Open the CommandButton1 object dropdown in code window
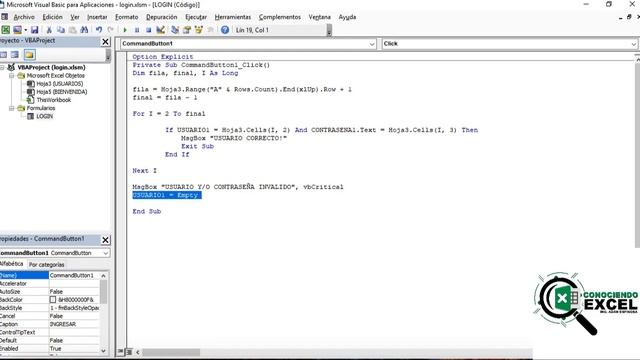This screenshot has width=640, height=360. click(372, 44)
